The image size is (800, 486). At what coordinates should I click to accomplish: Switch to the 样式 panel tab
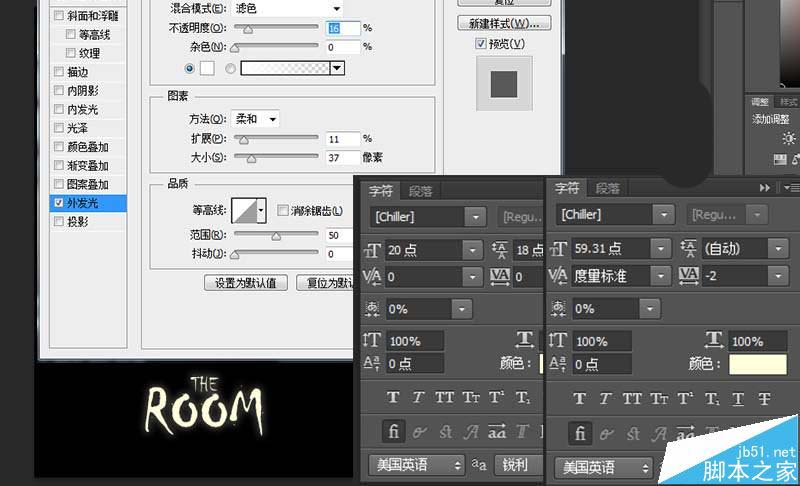pos(788,102)
